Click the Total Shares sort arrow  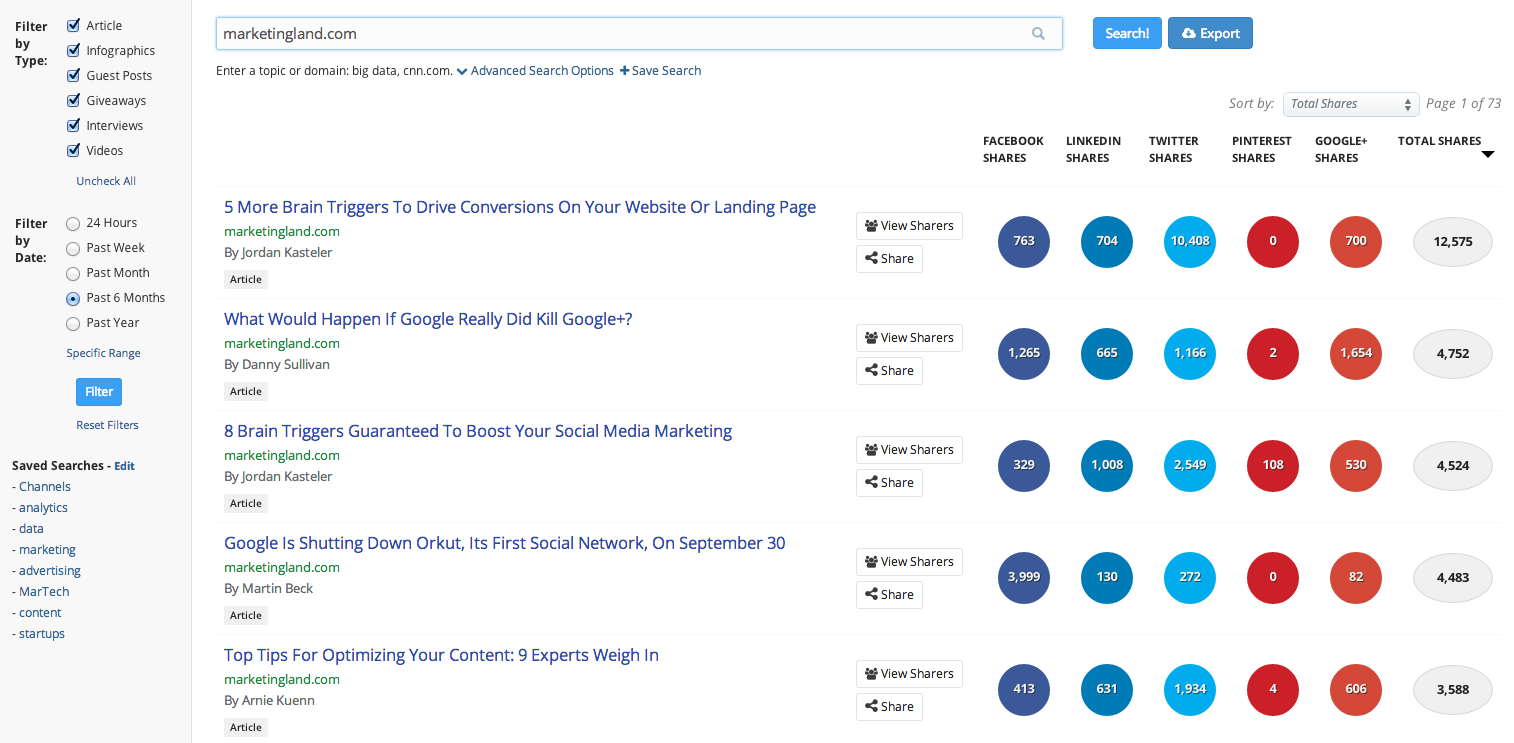[1488, 155]
